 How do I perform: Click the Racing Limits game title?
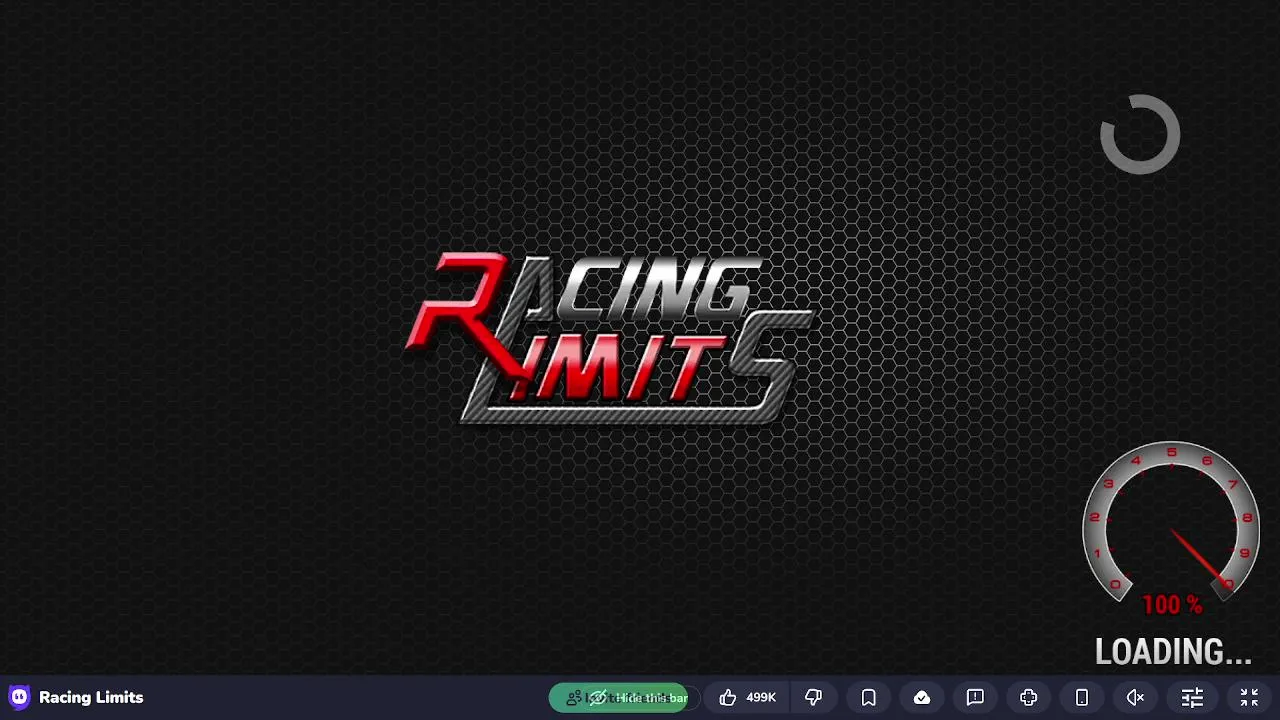pos(91,697)
